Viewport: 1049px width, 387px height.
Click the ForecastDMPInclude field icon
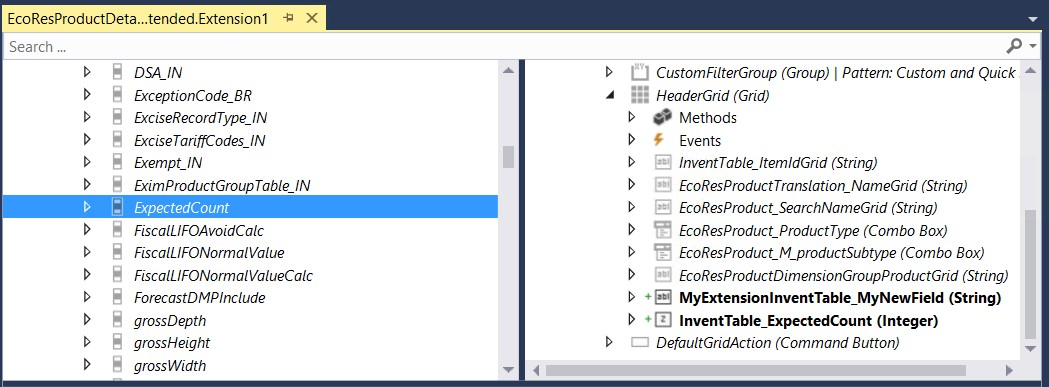(118, 297)
